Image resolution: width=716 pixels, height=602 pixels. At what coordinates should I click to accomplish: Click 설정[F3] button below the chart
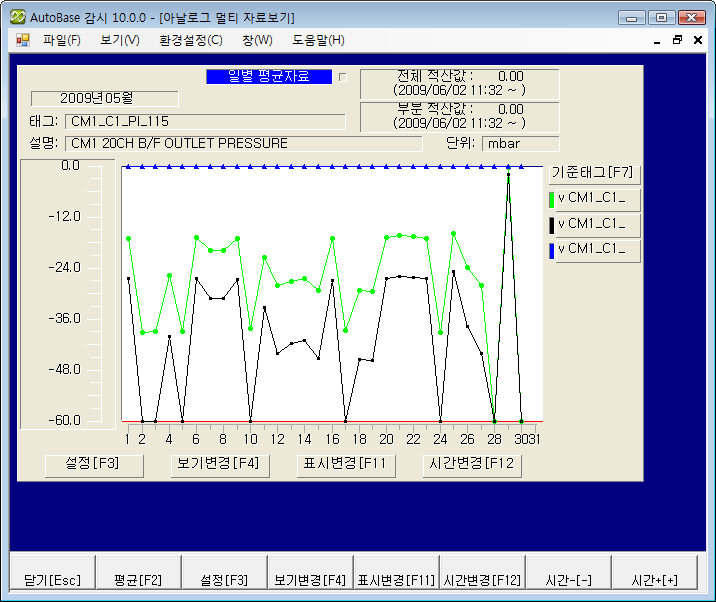[x=94, y=465]
